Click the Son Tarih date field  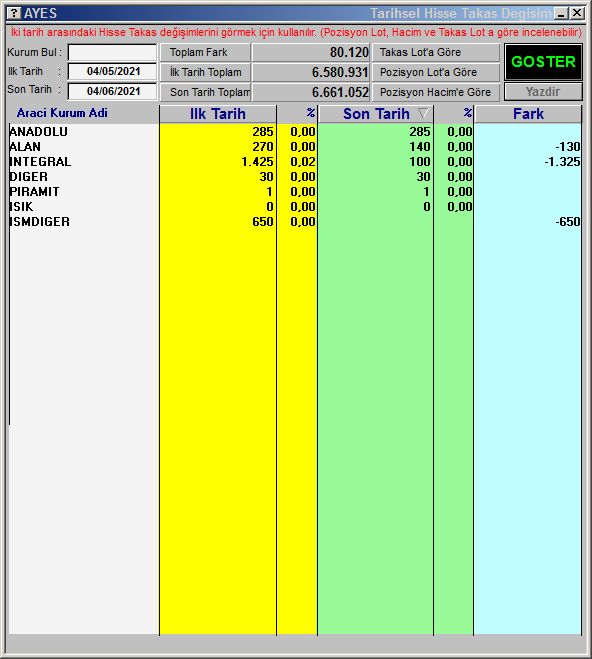click(112, 91)
